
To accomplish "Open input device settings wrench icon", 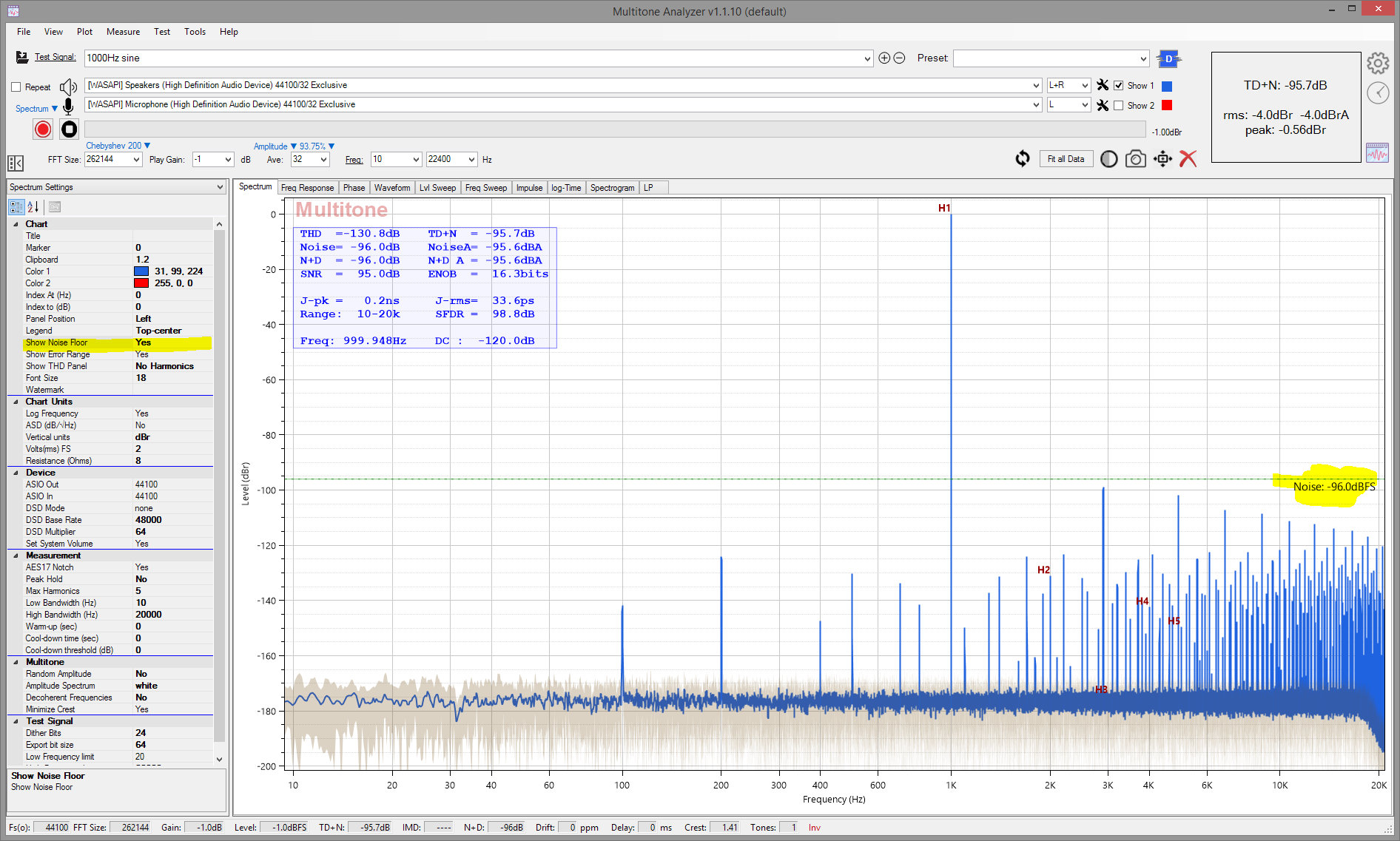I will point(1103,105).
